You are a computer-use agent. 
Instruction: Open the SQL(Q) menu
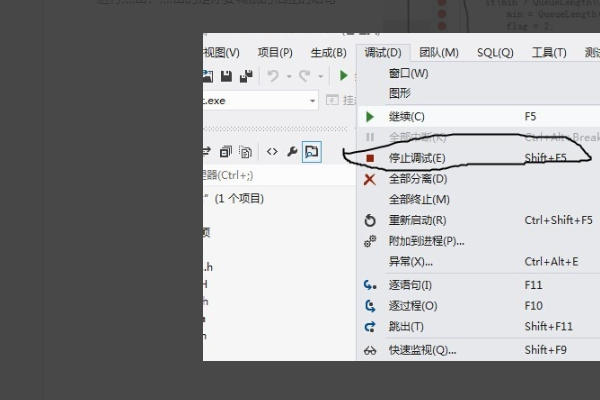tap(495, 52)
